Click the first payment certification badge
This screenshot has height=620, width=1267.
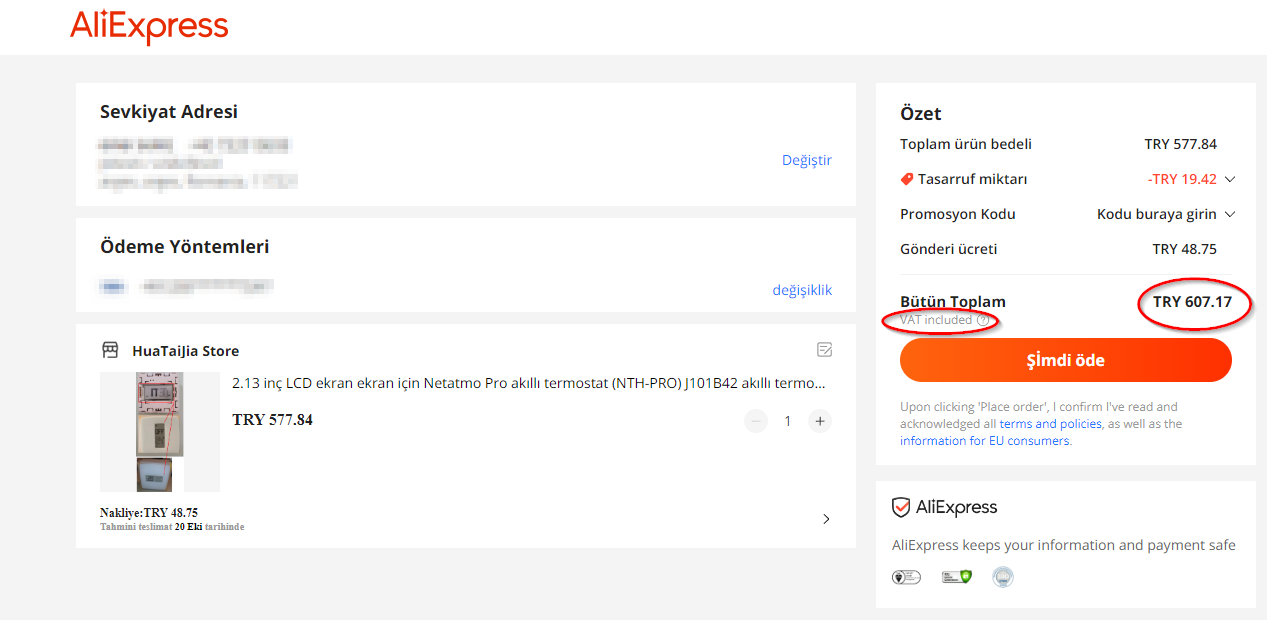[906, 577]
